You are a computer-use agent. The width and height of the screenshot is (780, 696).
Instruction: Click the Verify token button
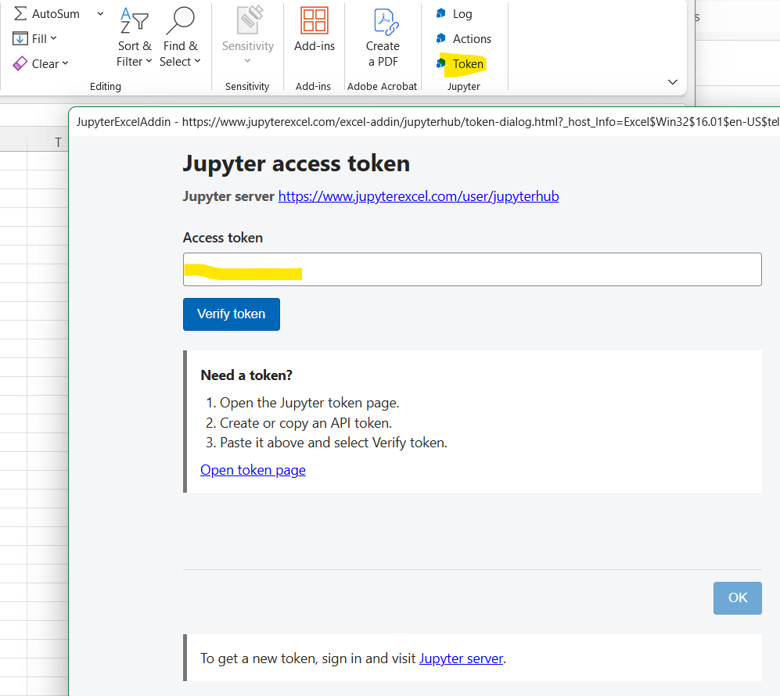pyautogui.click(x=231, y=314)
